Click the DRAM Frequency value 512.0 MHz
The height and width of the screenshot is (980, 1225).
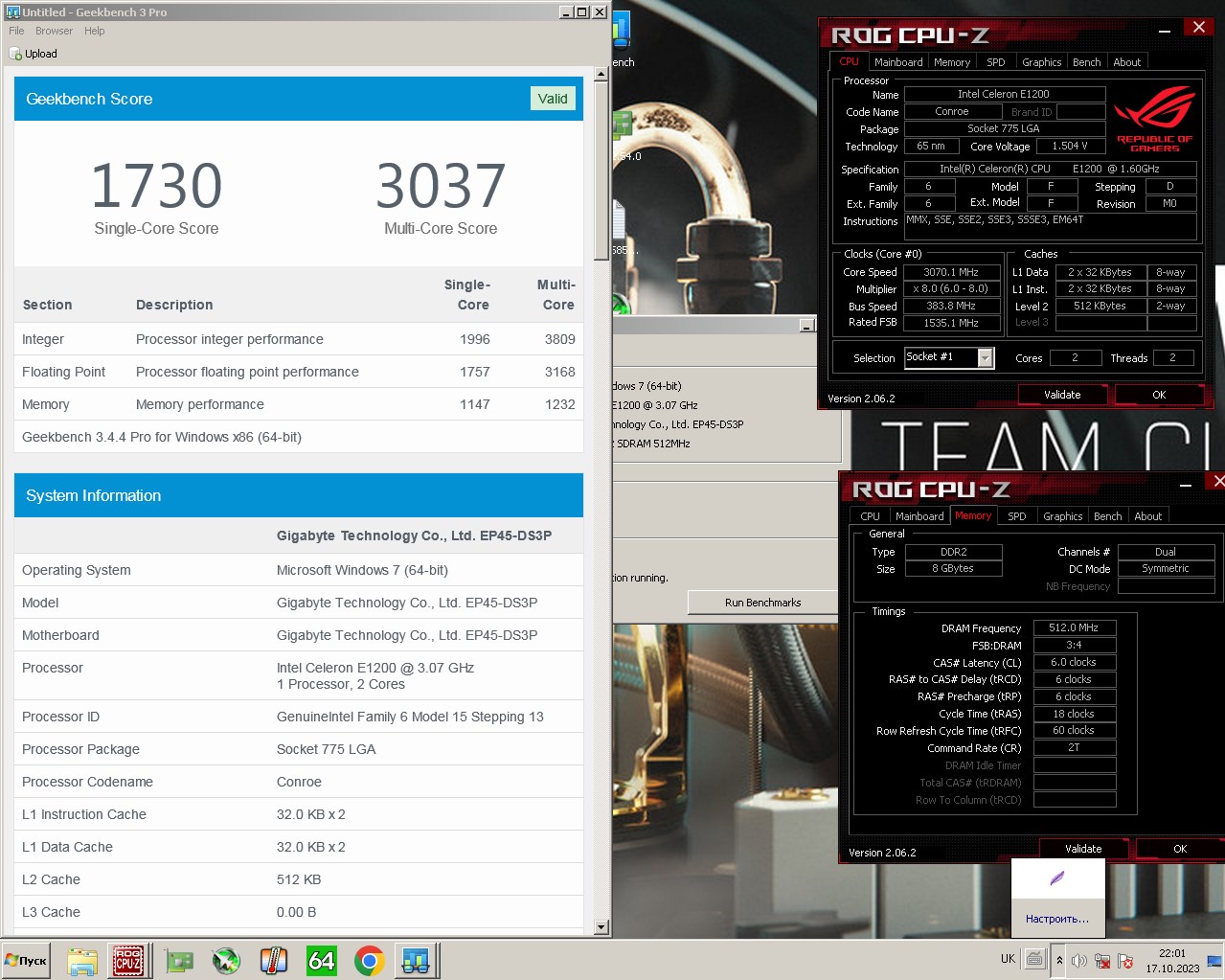(1074, 628)
